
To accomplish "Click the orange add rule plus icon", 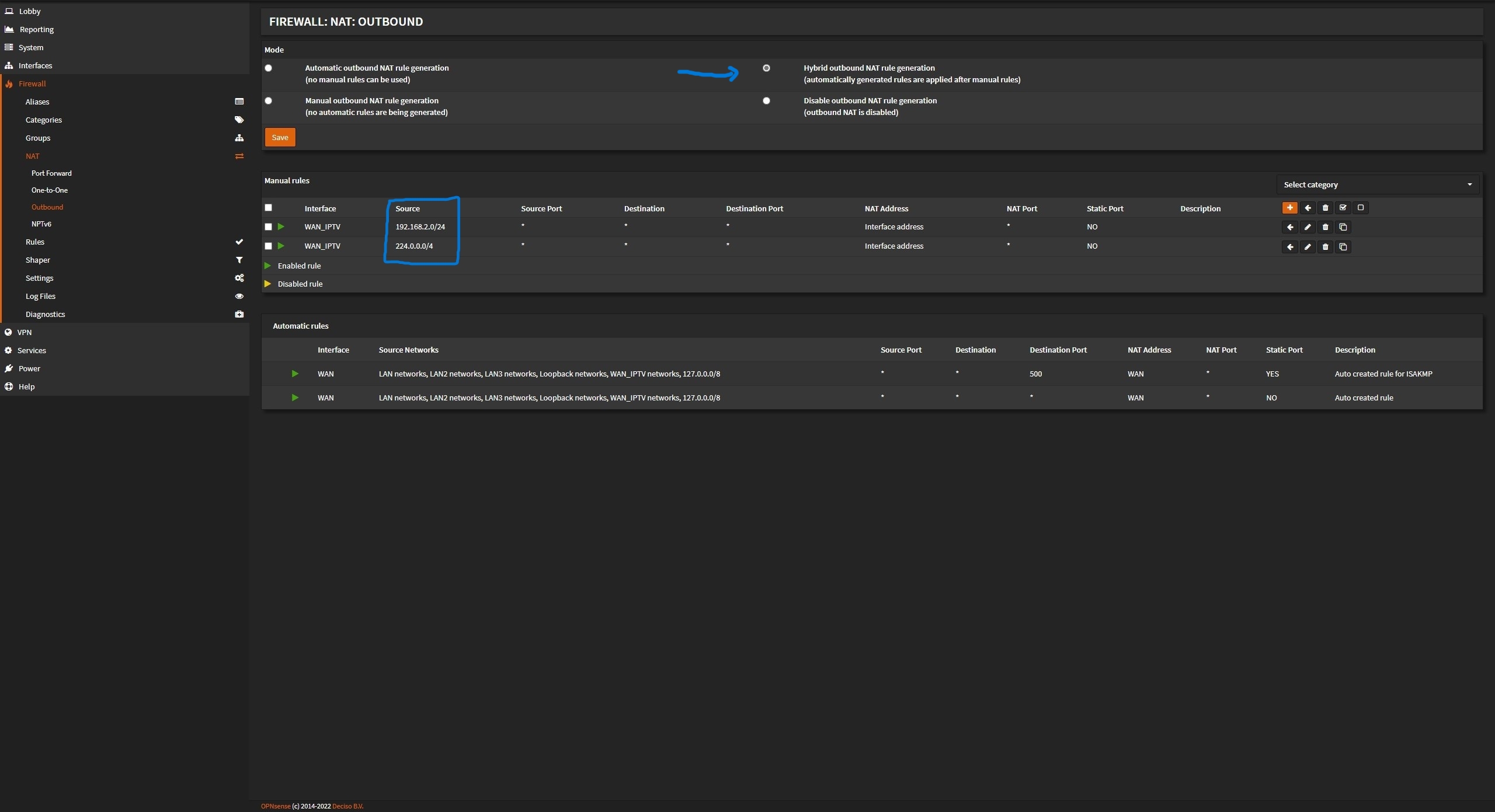I will pos(1289,208).
